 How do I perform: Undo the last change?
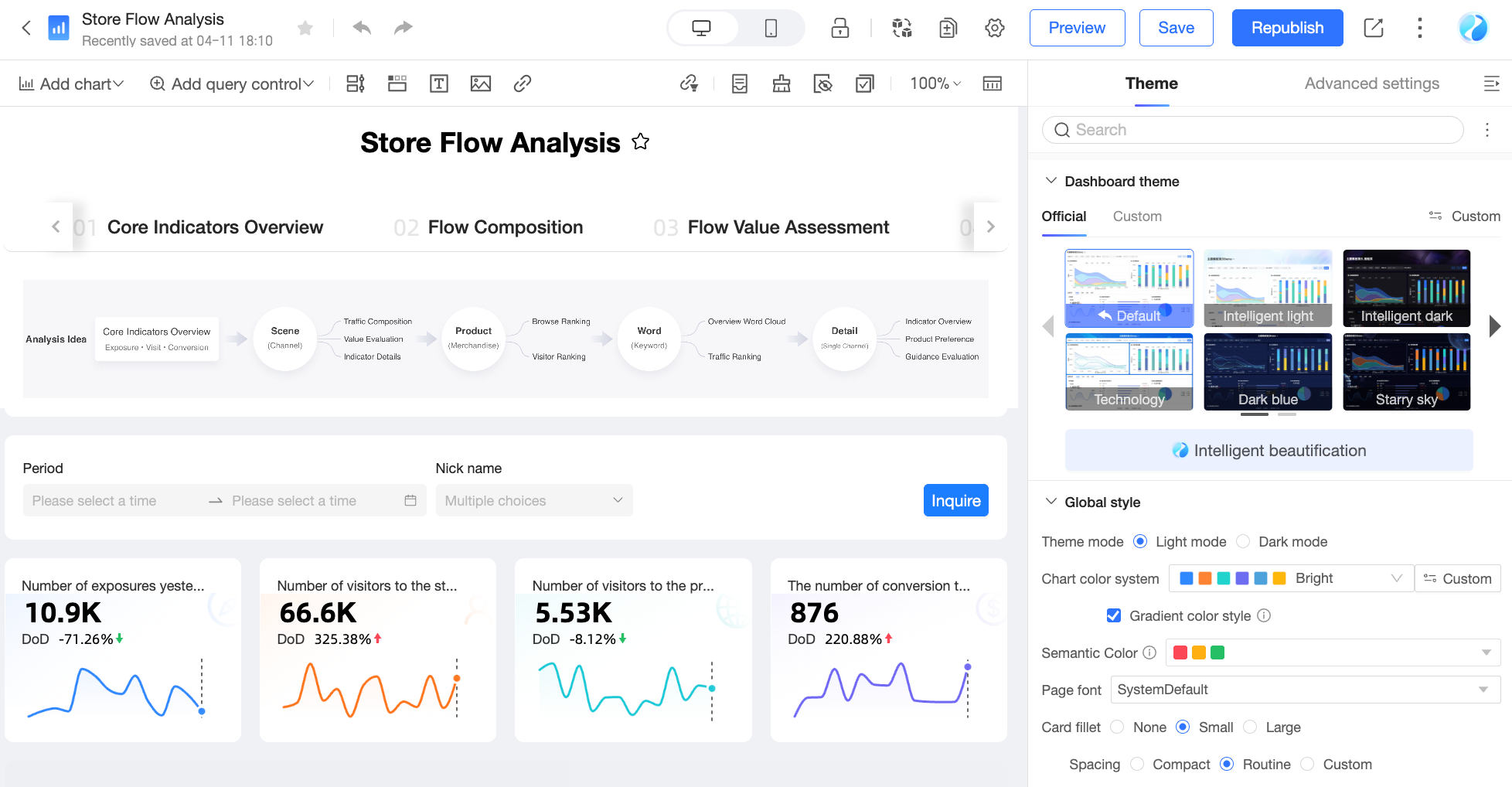362,28
